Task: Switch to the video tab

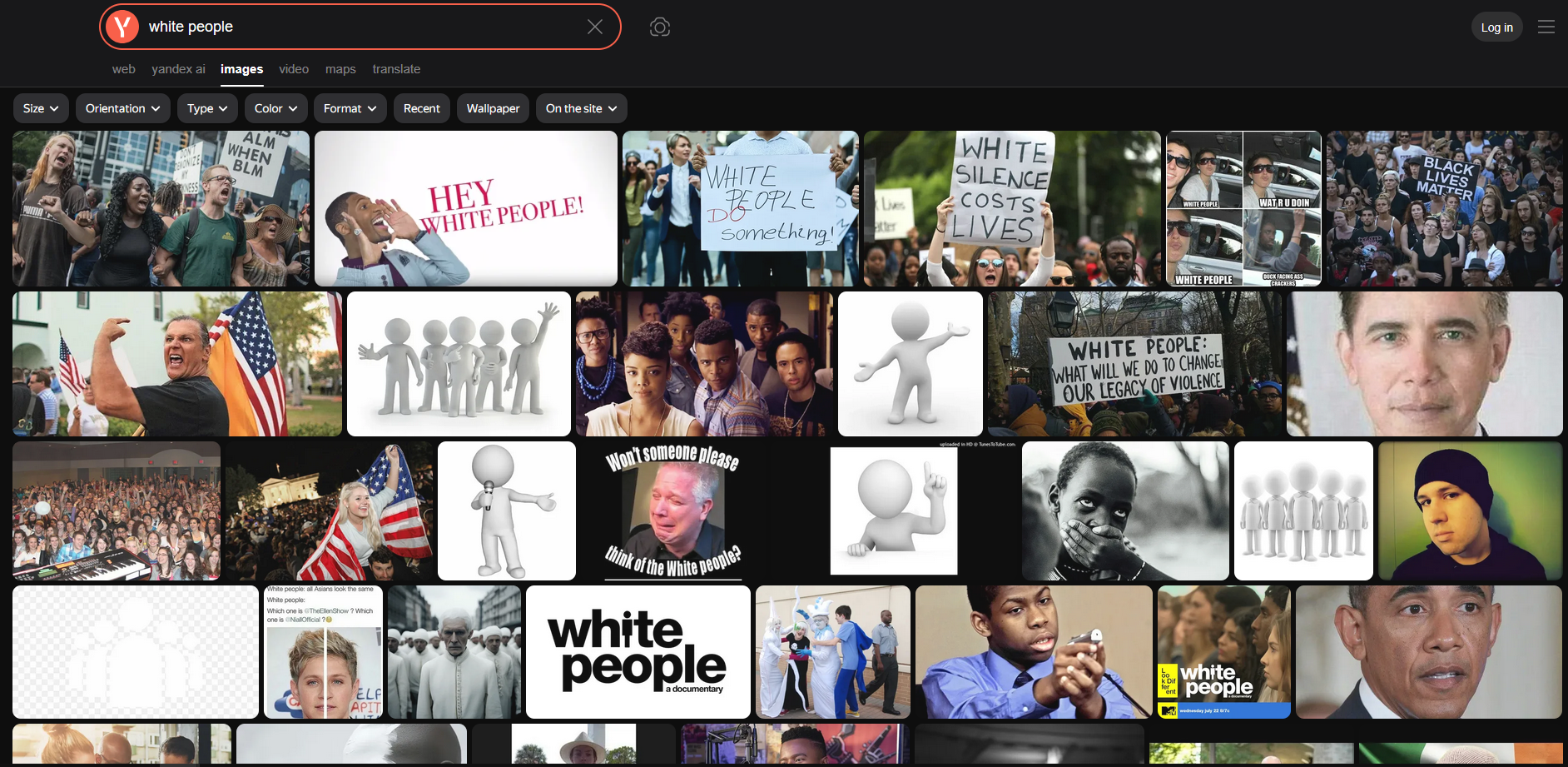Action: click(x=294, y=69)
